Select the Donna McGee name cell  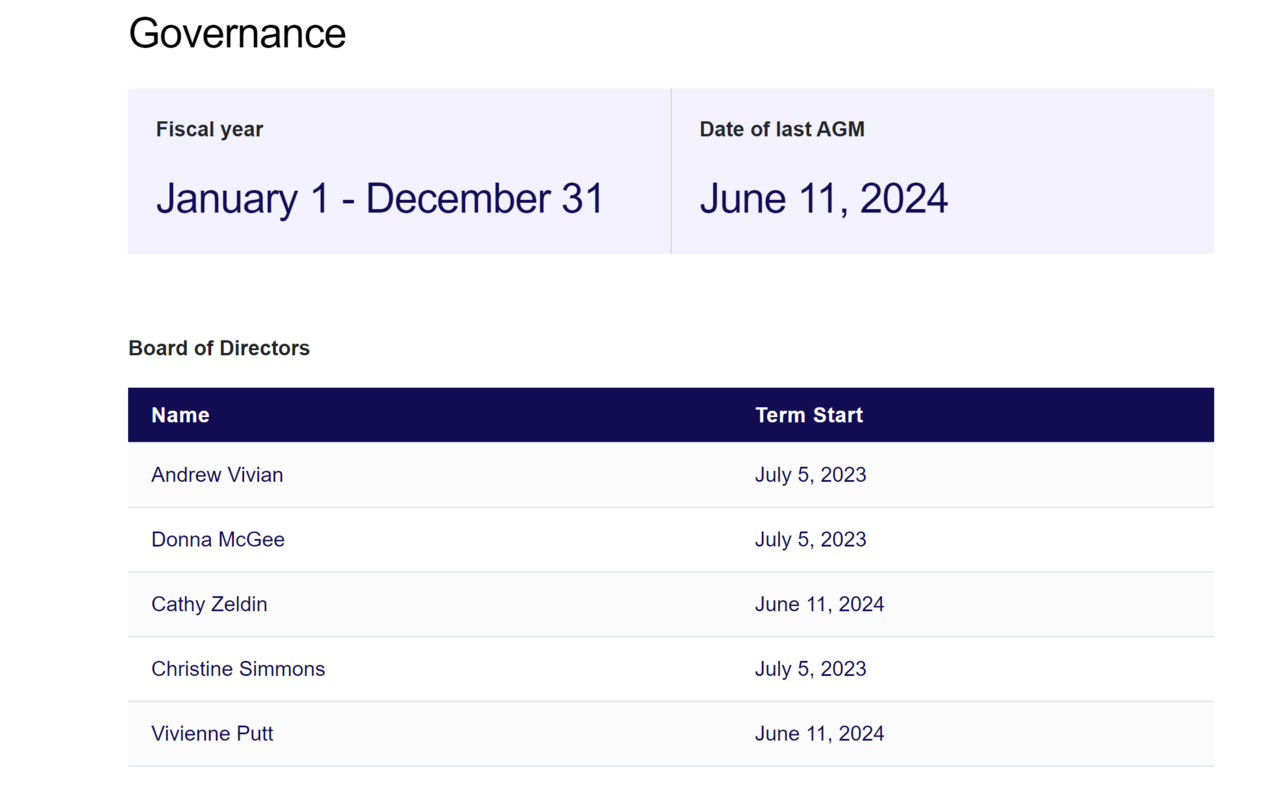coord(218,540)
